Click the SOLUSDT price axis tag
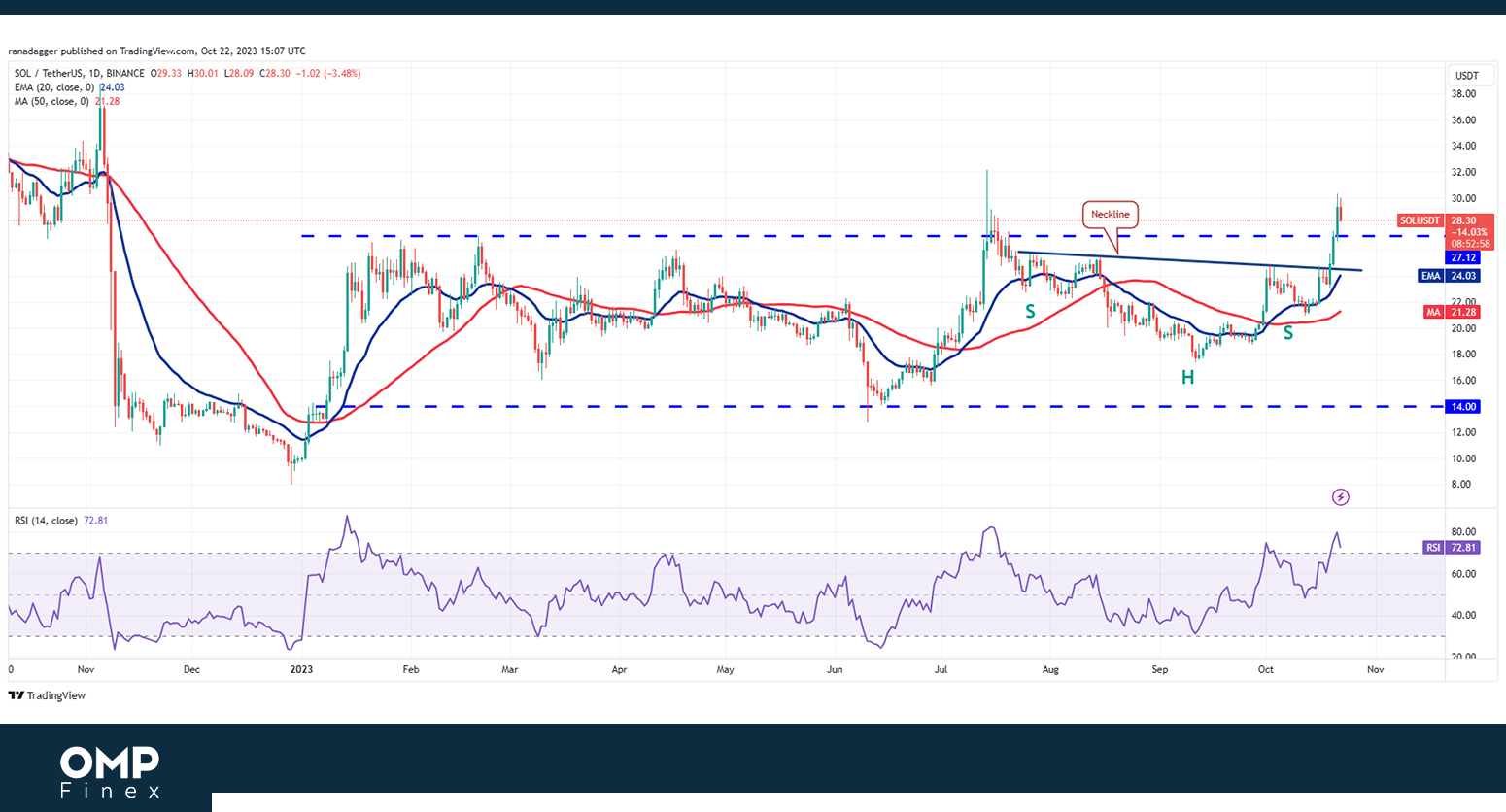Screen dimensions: 1506x812 (x=1420, y=220)
